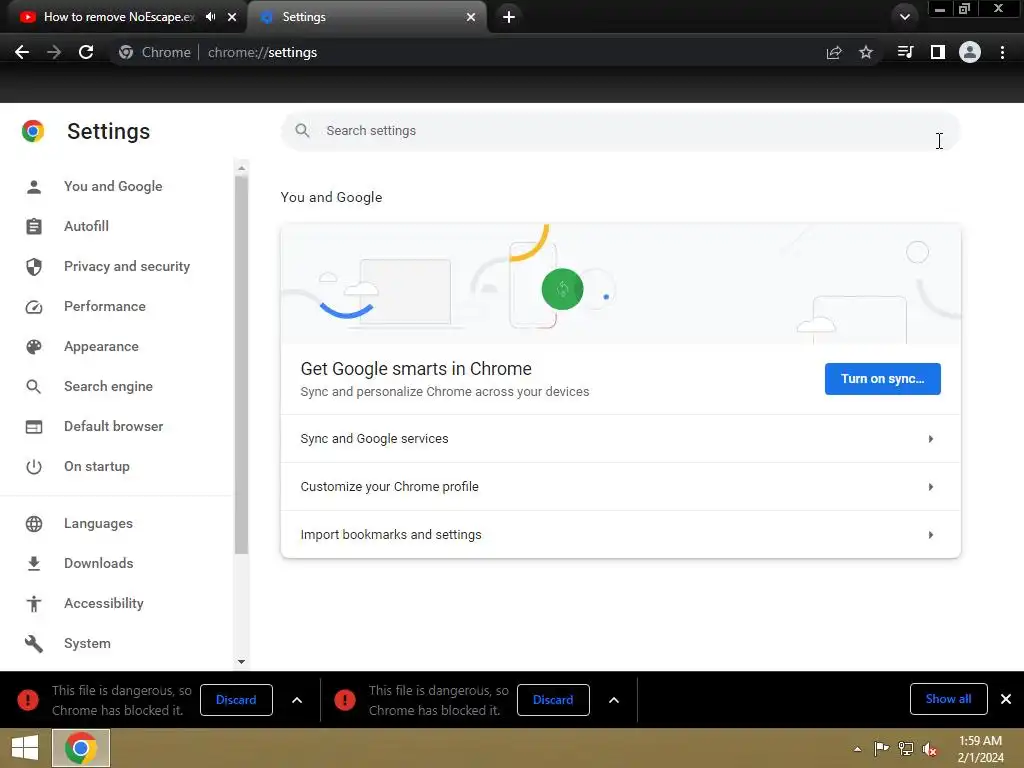Open Performance settings
The width and height of the screenshot is (1024, 768).
[104, 306]
